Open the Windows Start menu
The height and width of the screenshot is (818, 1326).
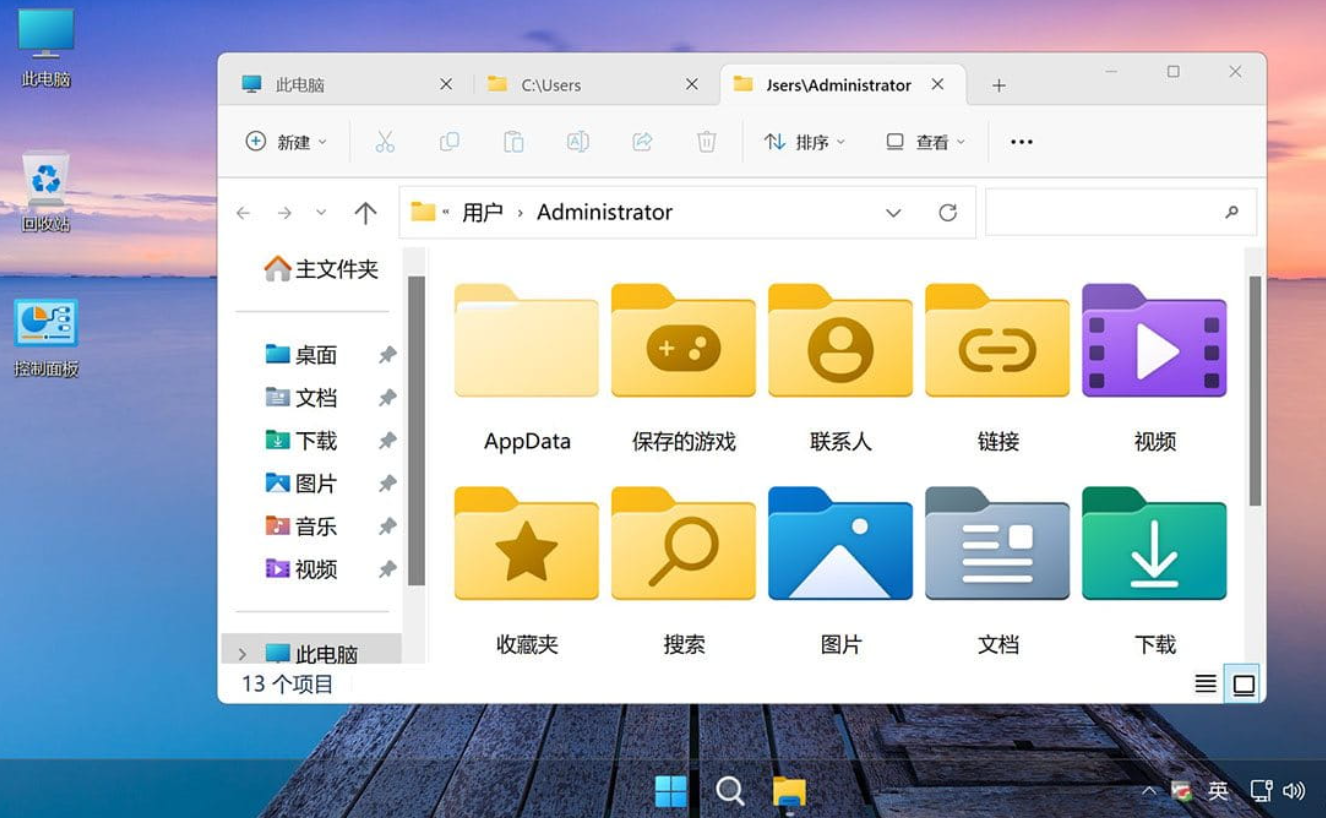(x=671, y=792)
